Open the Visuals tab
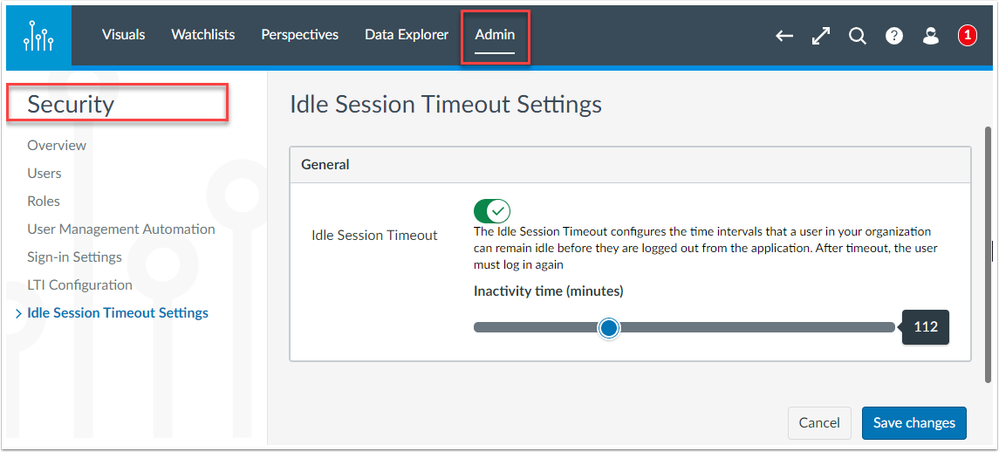Screen dimensions: 999x452 pos(124,35)
